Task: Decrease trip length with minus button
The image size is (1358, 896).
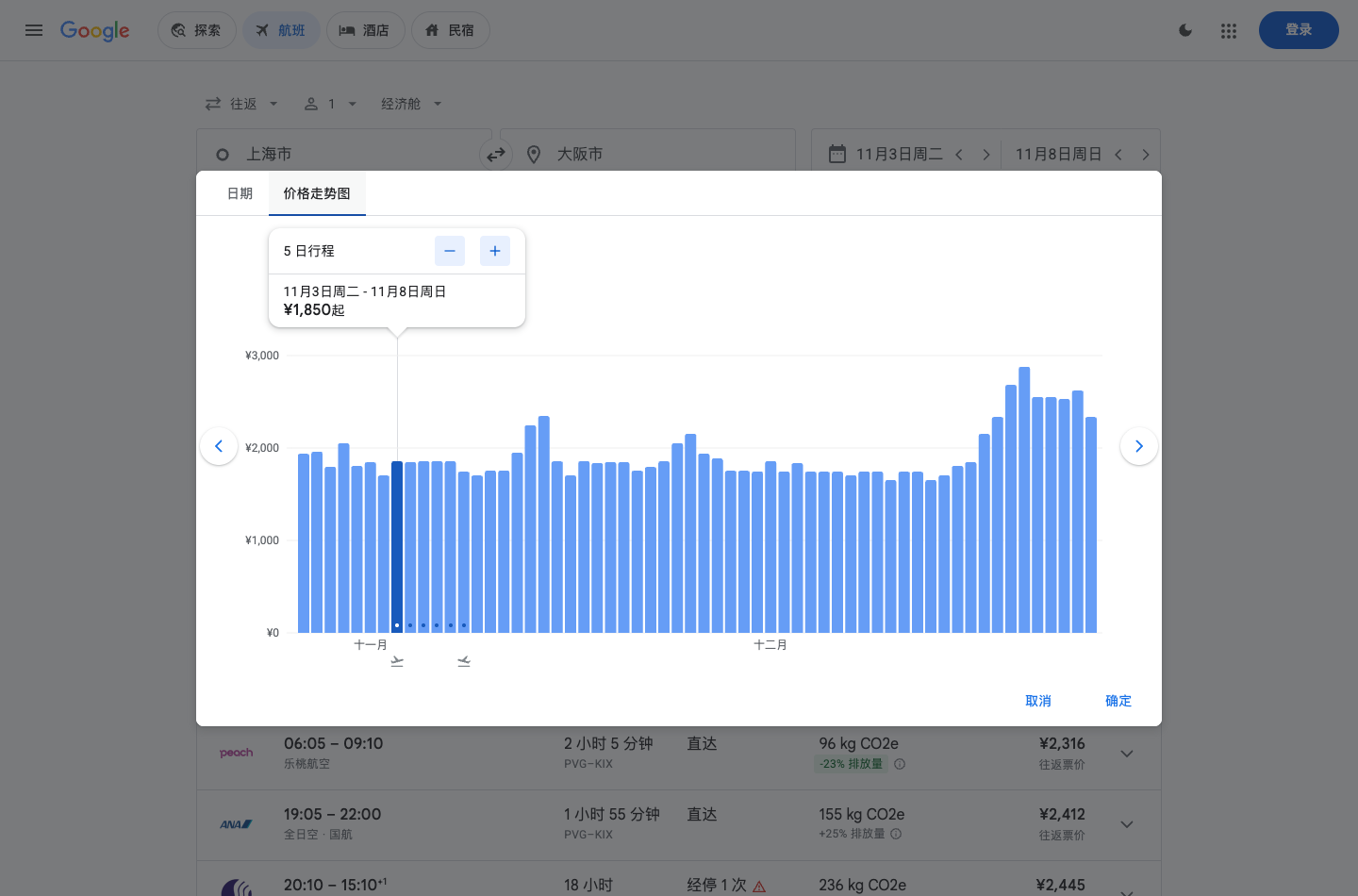Action: coord(450,251)
